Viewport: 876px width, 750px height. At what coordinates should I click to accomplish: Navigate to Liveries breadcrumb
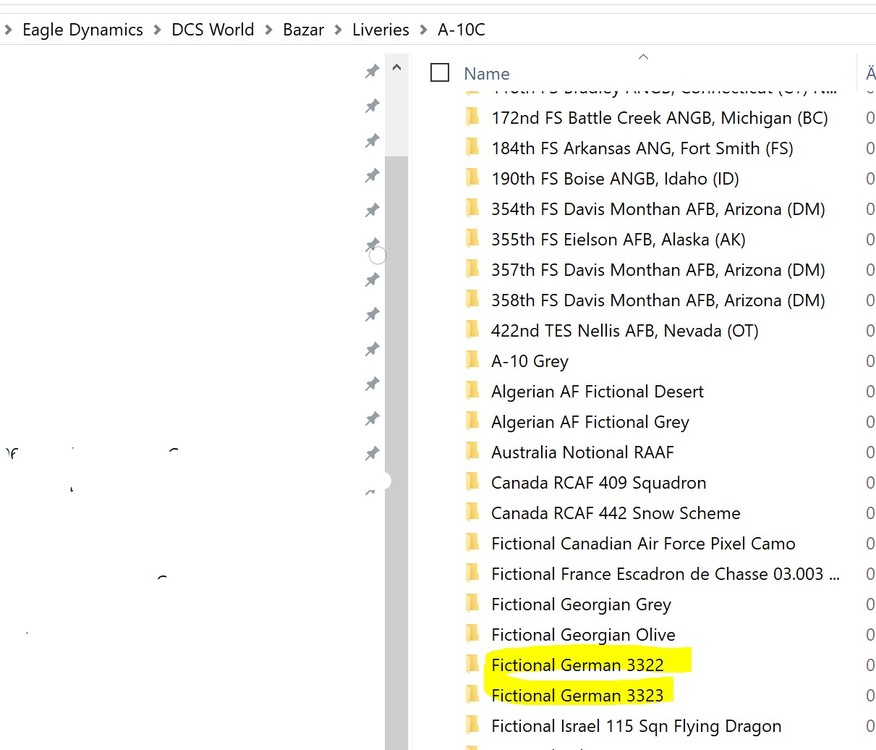point(380,30)
